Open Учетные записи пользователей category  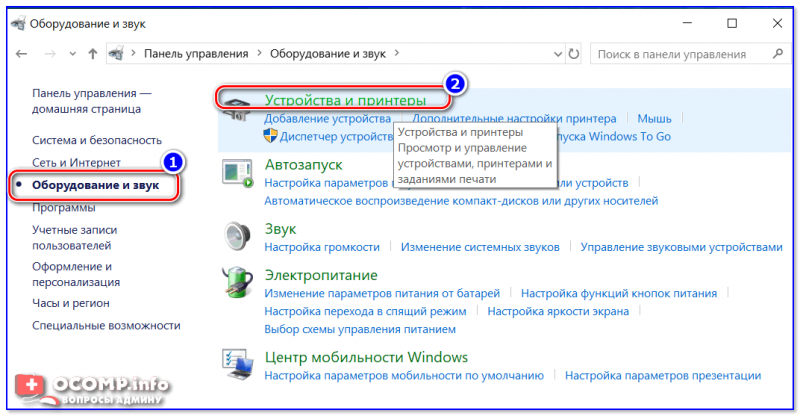click(74, 238)
